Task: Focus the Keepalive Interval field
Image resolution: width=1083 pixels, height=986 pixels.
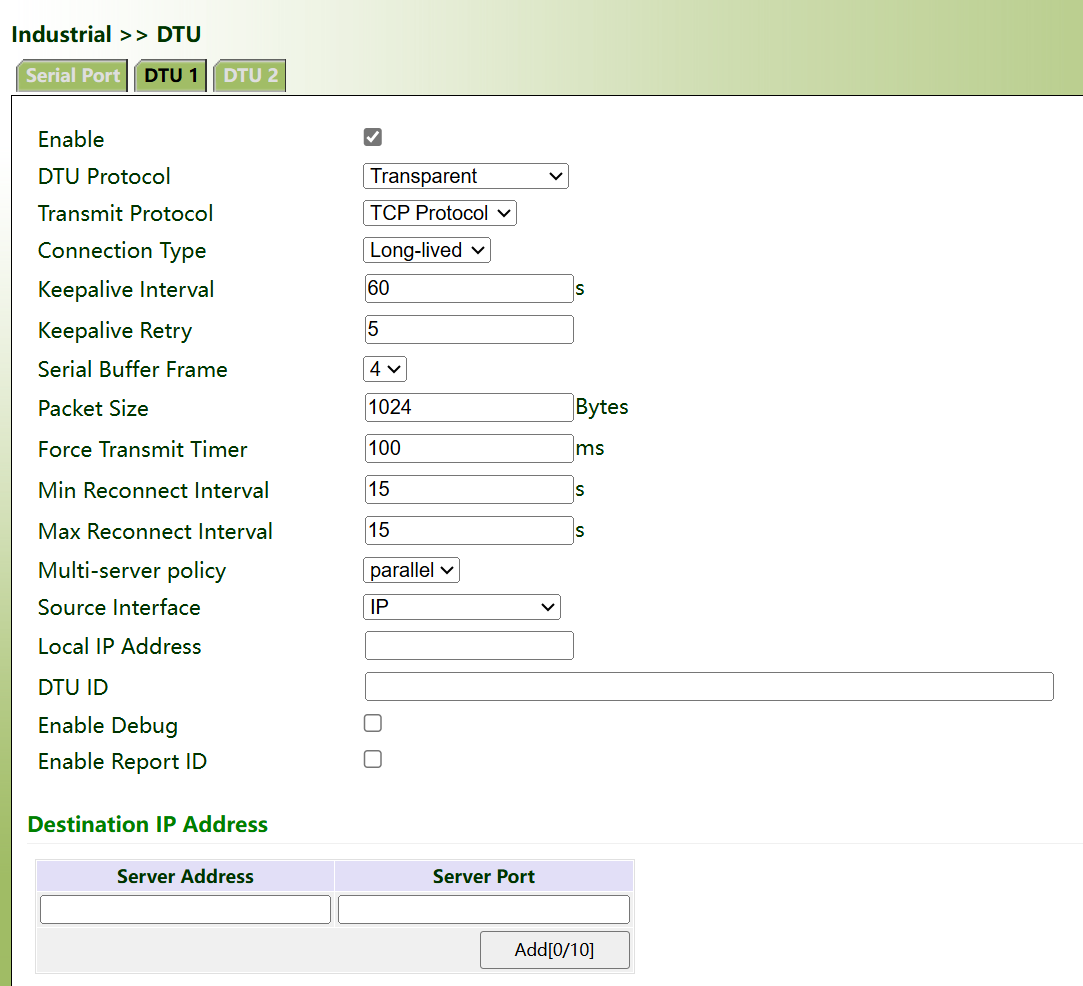Action: pos(469,289)
